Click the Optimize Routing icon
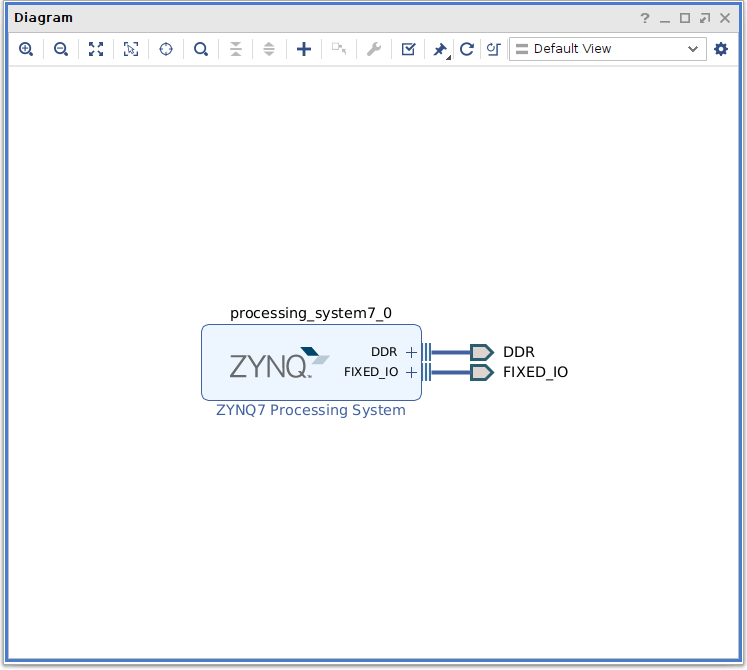The image size is (747, 670). pyautogui.click(x=493, y=49)
